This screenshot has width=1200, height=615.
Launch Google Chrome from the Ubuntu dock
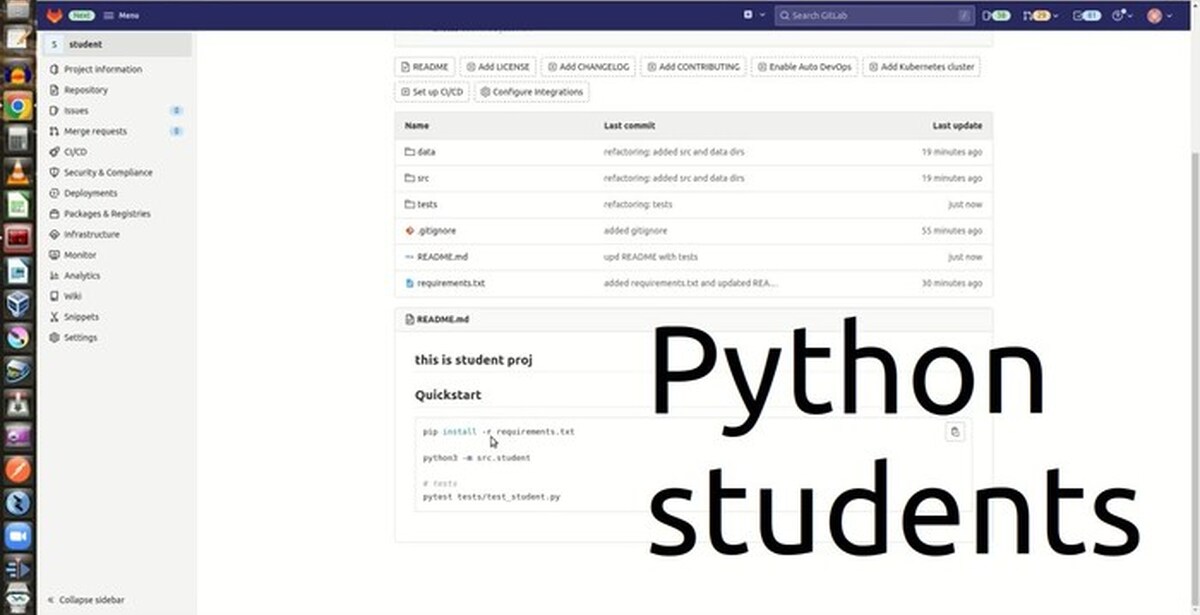[x=16, y=103]
